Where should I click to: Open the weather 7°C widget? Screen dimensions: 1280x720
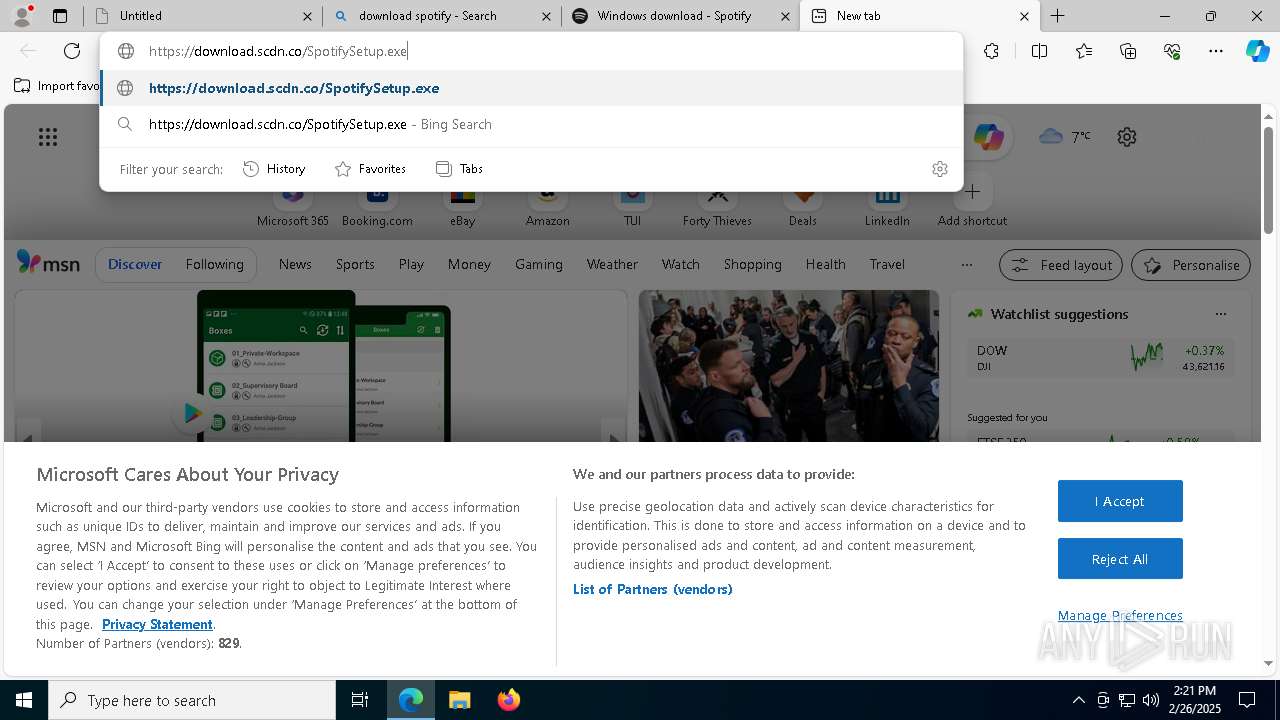pos(1065,136)
